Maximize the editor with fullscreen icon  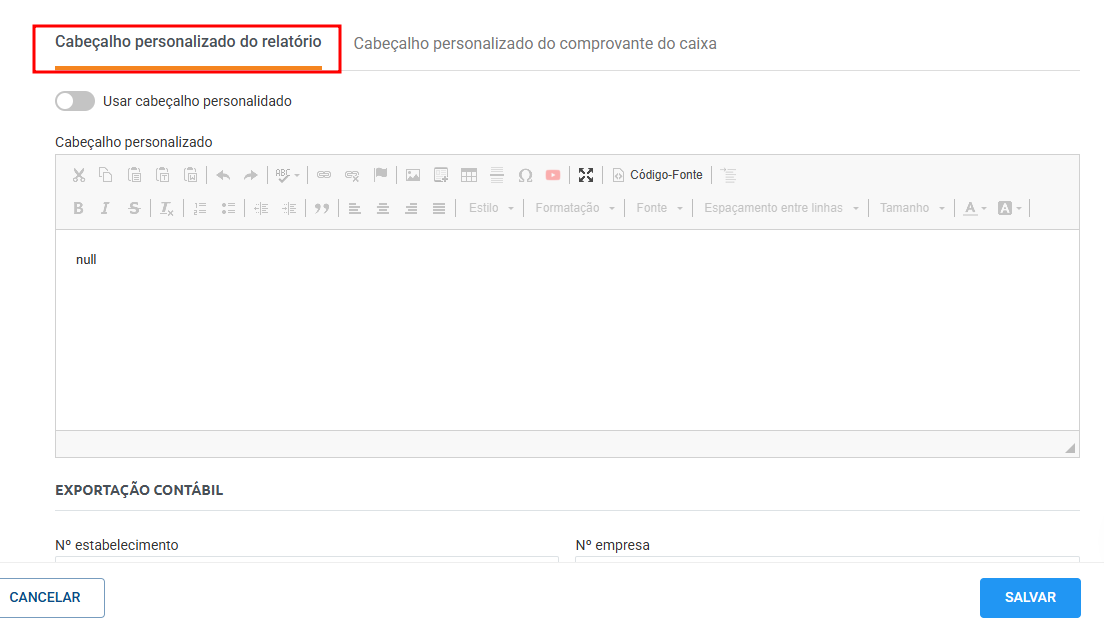point(586,175)
